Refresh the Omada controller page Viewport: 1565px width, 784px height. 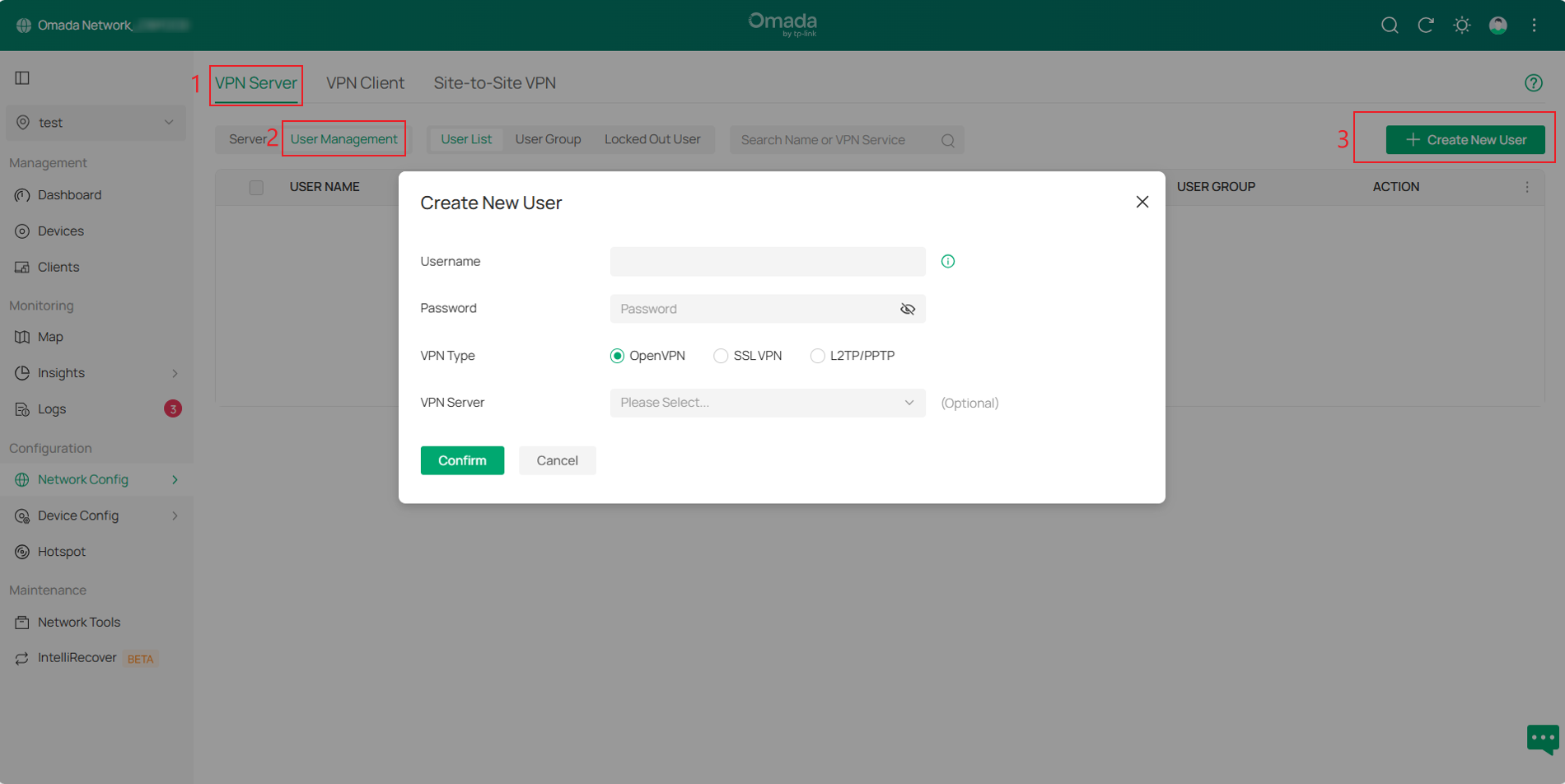click(x=1426, y=25)
